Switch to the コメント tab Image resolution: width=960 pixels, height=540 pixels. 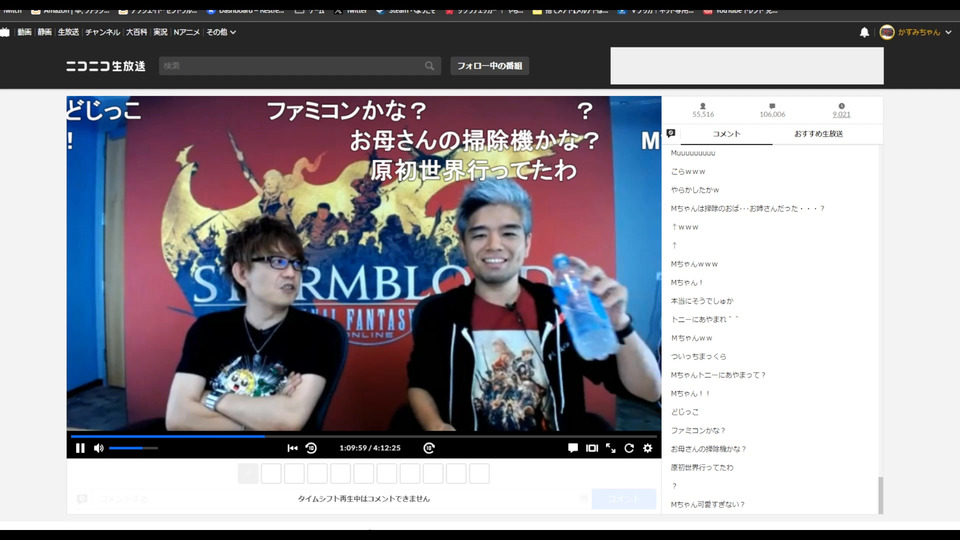726,133
